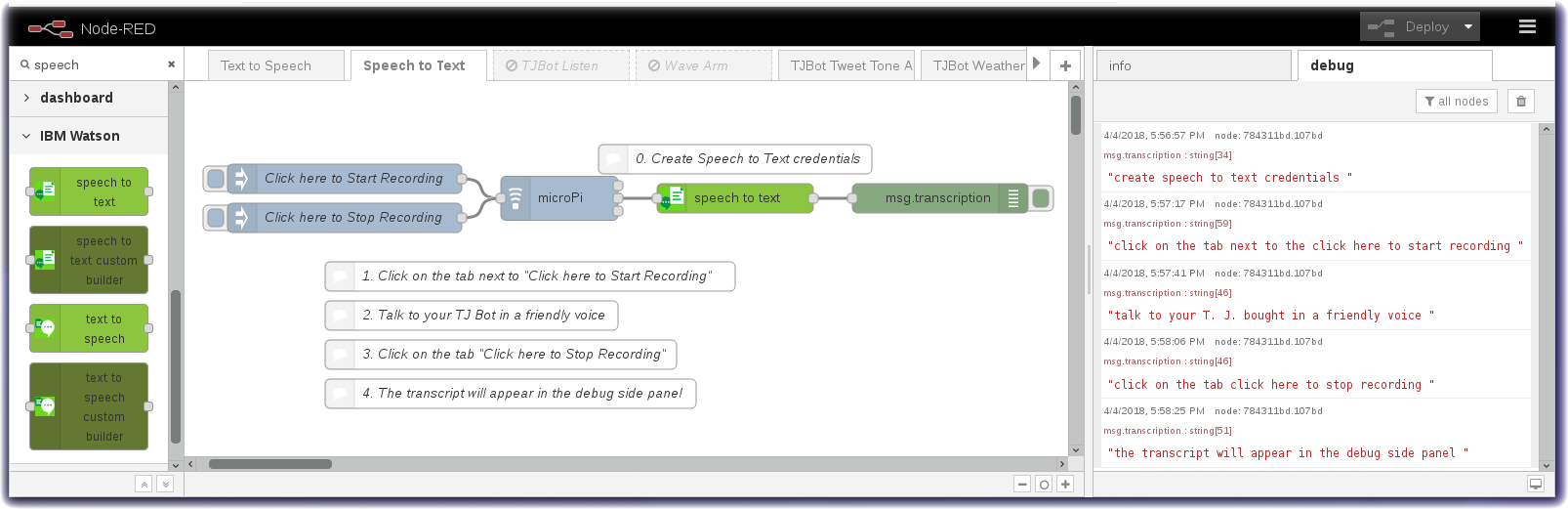Image resolution: width=1568 pixels, height=509 pixels.
Task: Clear the palette search filter
Action: [172, 64]
